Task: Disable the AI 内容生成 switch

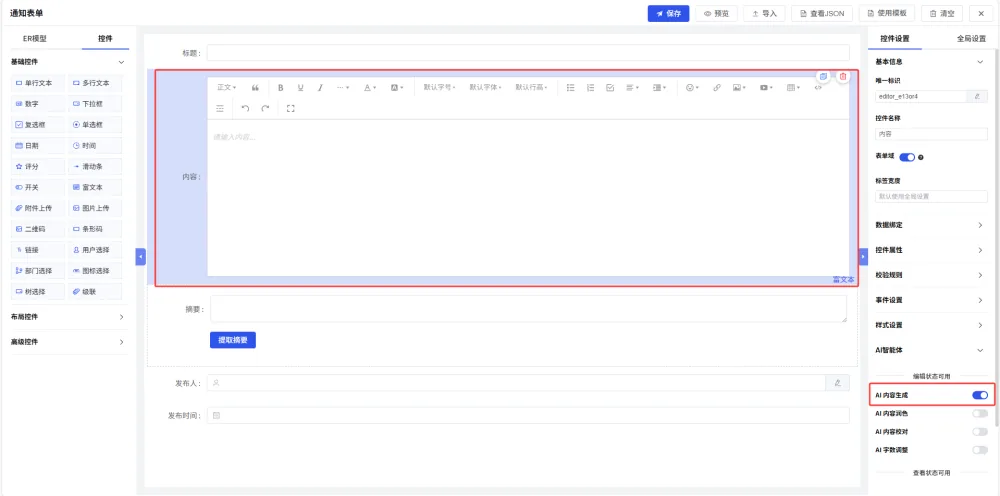Action: 980,395
